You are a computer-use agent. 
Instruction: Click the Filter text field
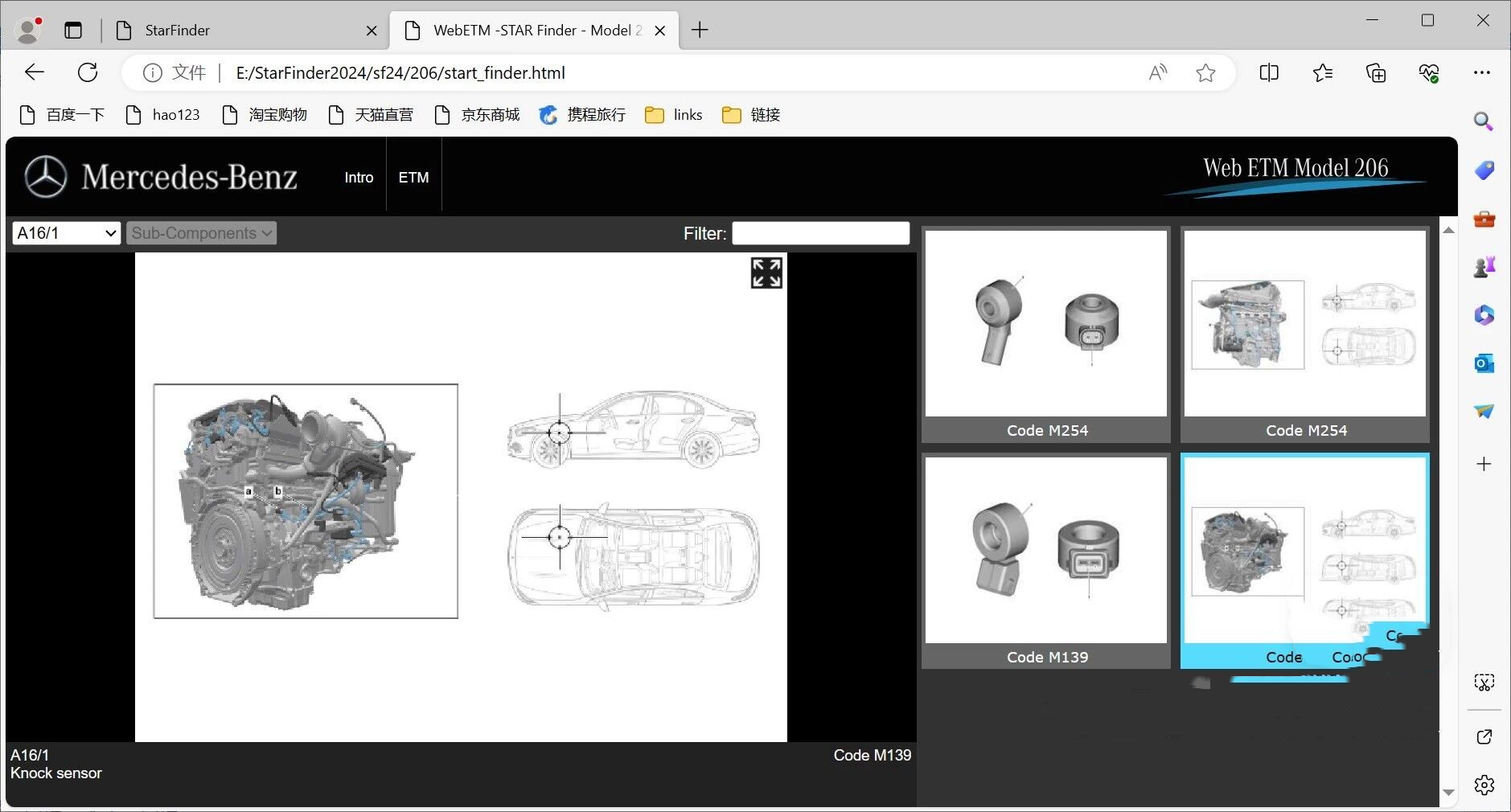pos(820,233)
